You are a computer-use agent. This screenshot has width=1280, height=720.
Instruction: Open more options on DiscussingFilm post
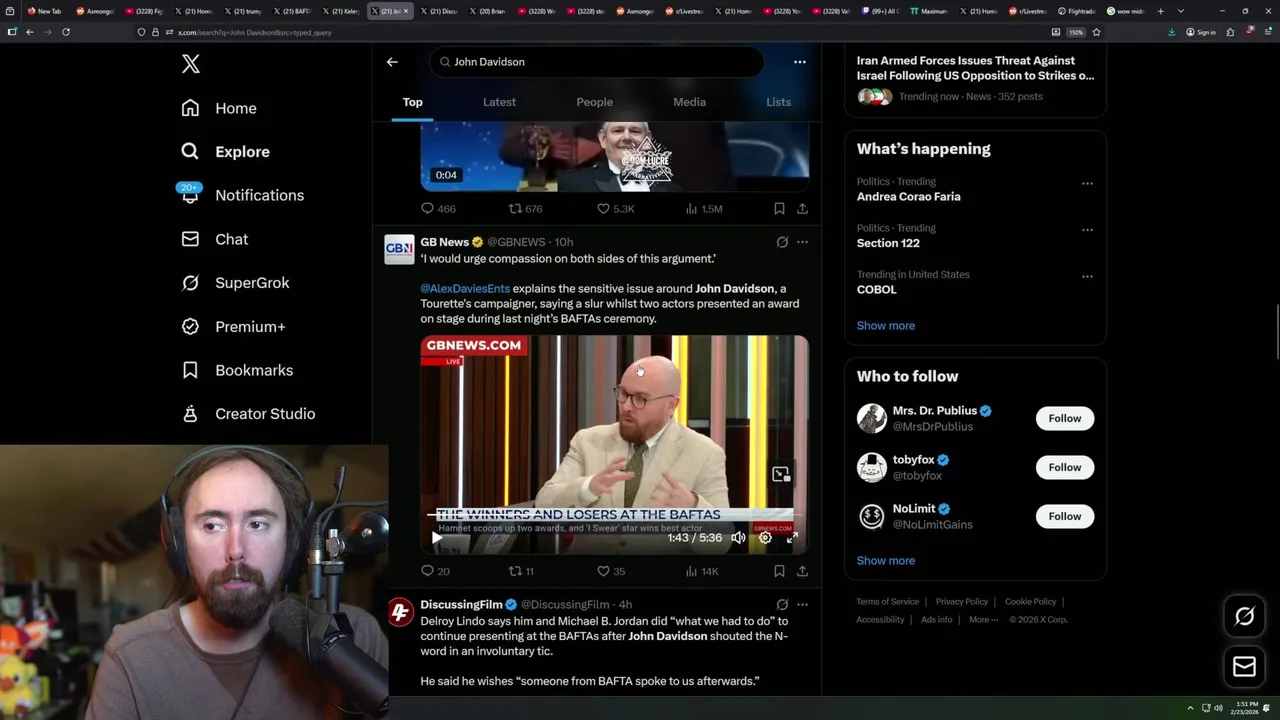802,605
